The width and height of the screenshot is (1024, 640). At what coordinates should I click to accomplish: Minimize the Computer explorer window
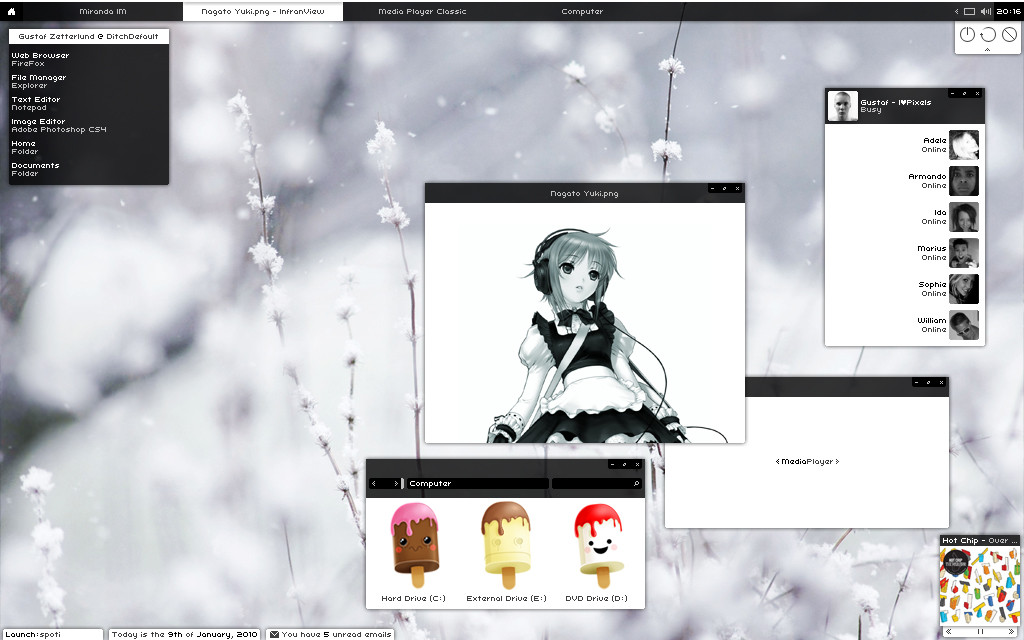point(613,464)
